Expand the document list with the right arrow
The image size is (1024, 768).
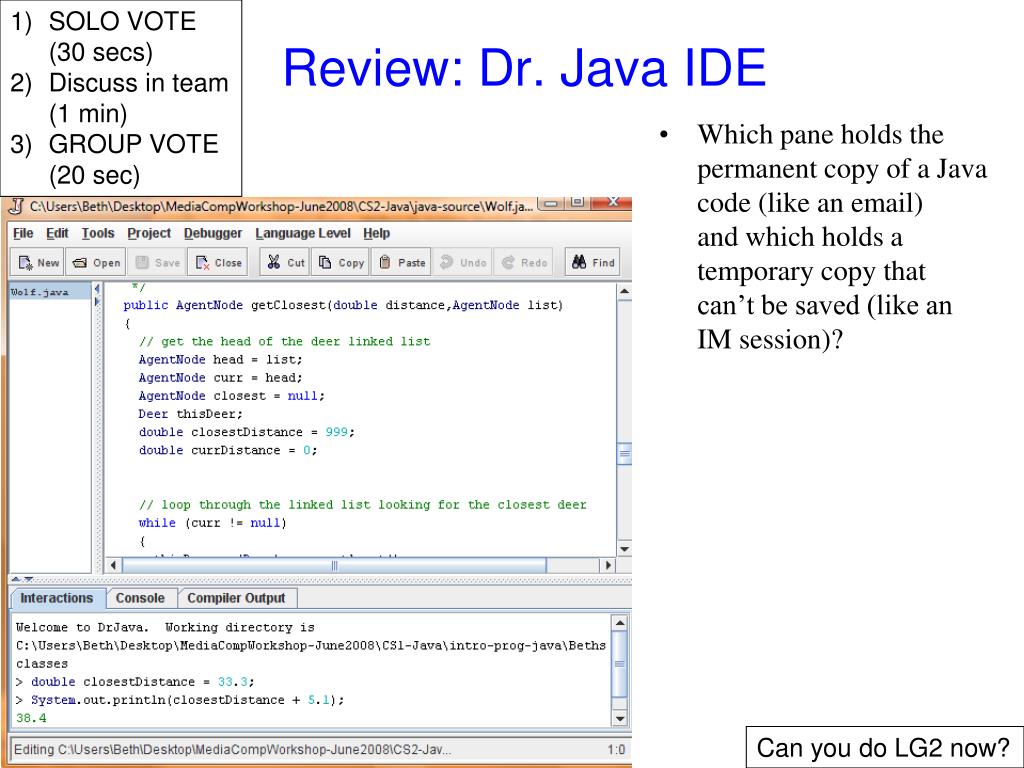coord(97,301)
